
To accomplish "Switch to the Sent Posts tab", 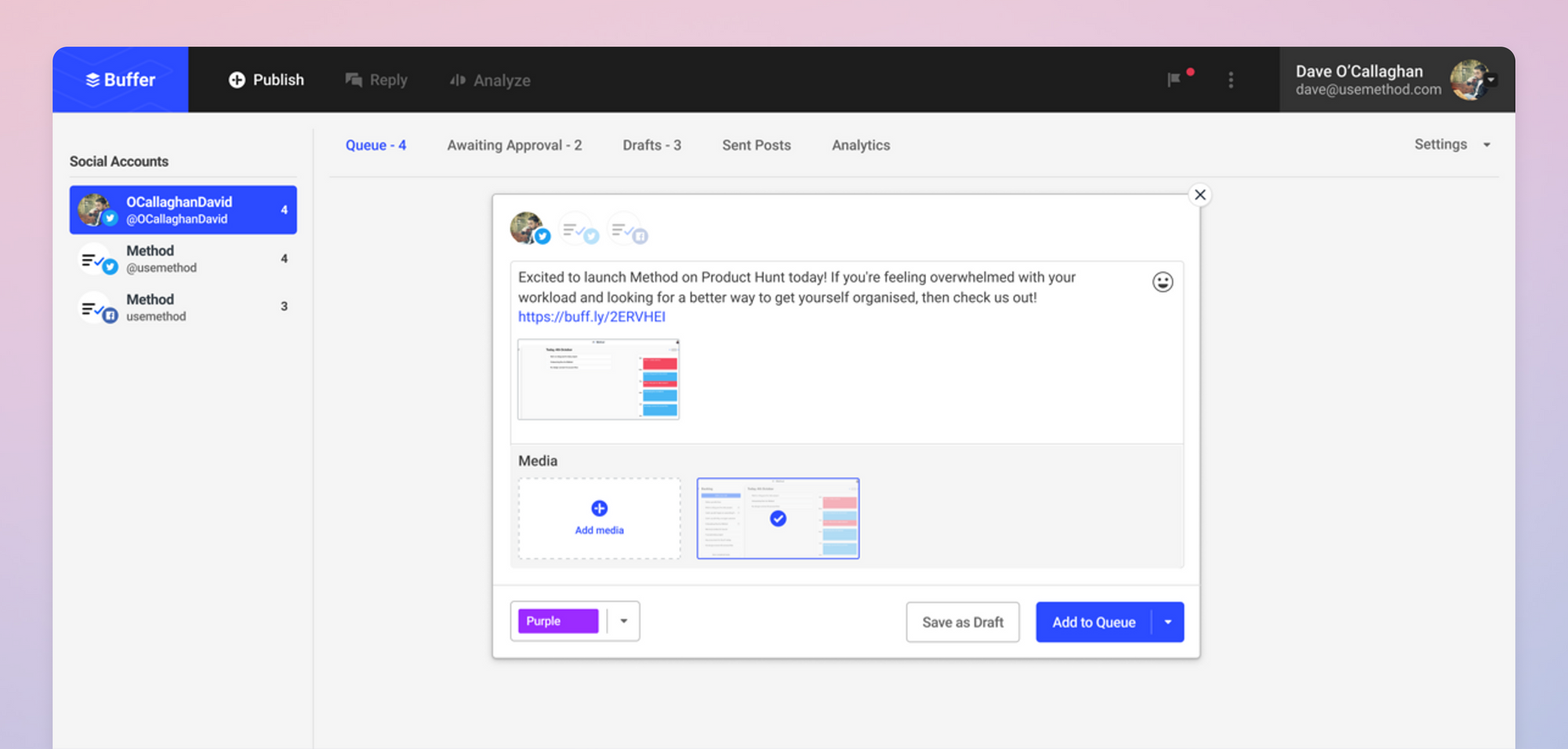I will 757,145.
